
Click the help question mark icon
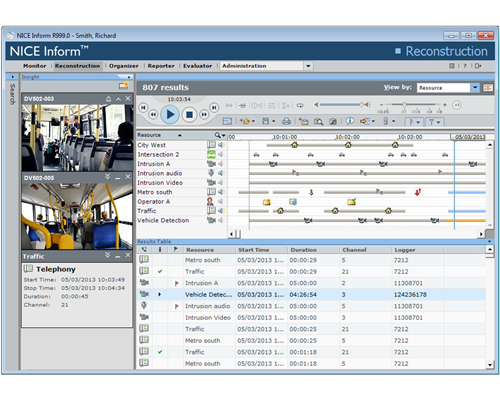click(465, 66)
